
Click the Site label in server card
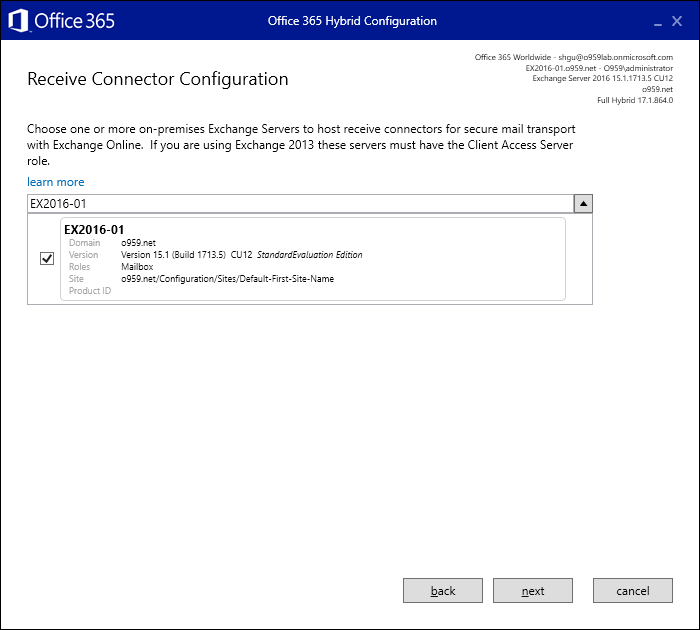coord(76,279)
